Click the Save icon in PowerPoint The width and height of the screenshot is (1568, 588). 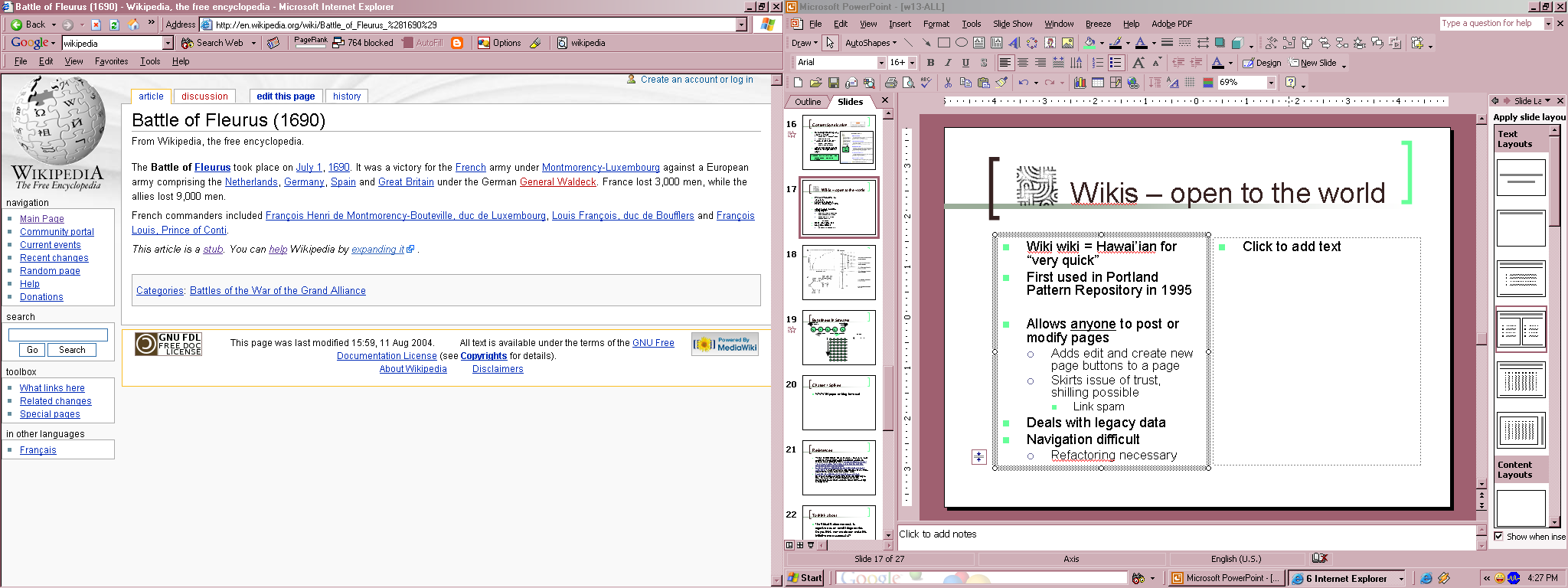(833, 83)
